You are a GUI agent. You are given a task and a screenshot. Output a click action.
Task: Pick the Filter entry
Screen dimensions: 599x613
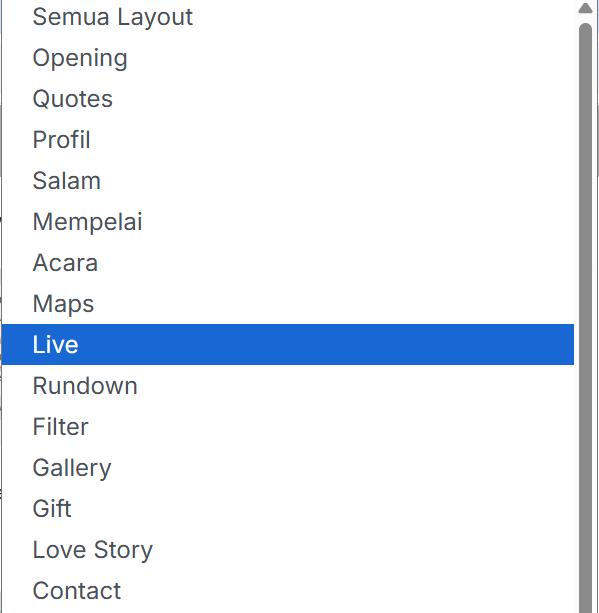pos(288,427)
